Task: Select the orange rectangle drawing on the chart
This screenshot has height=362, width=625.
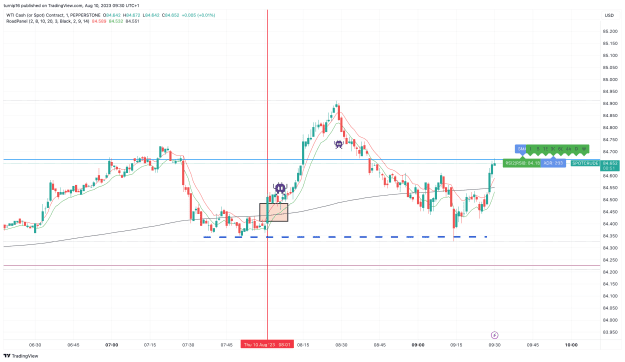Action: (273, 212)
